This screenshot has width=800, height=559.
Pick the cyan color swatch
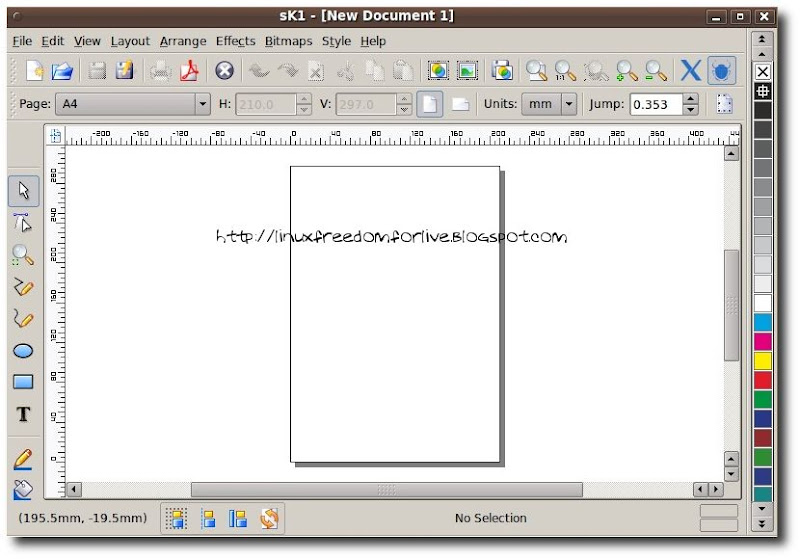[763, 322]
